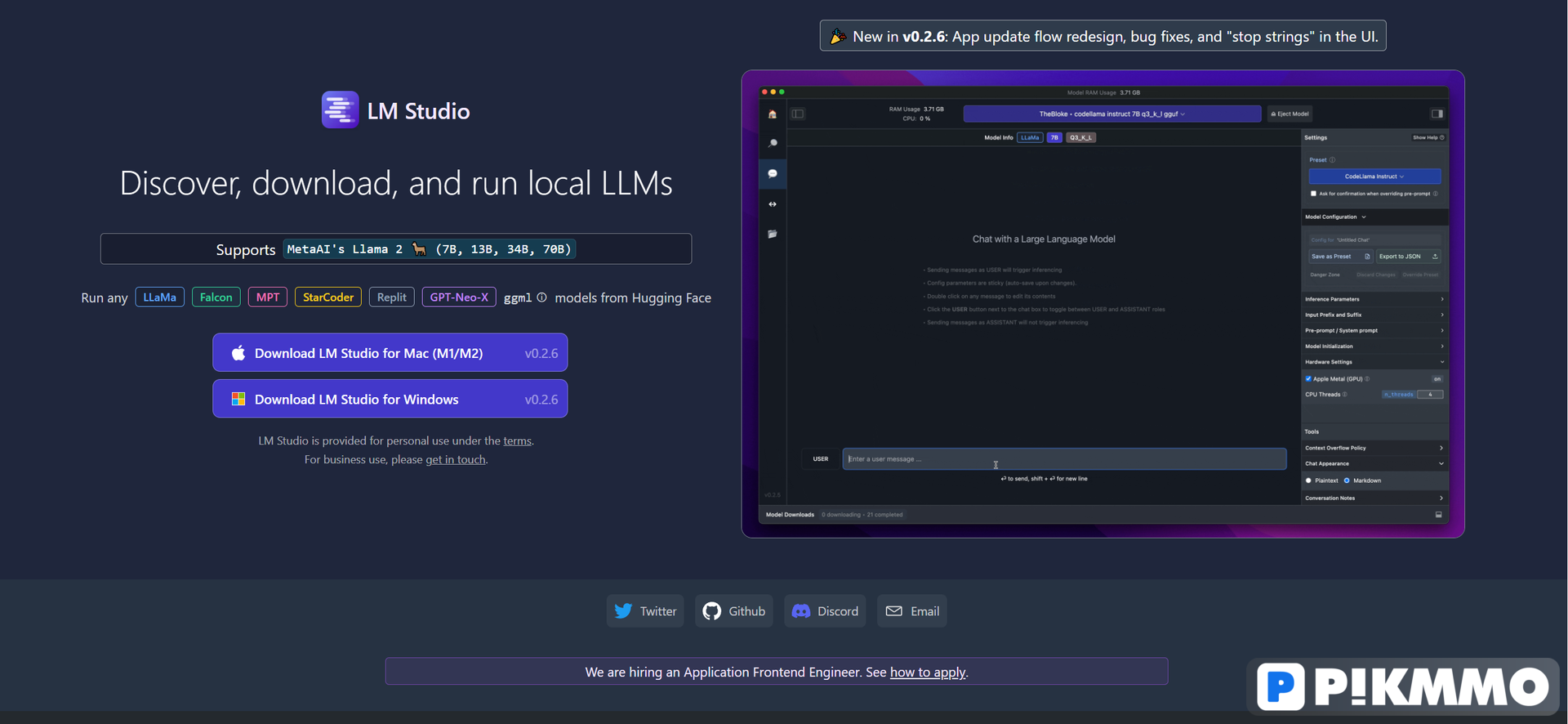Click the 7B model size tag
The width and height of the screenshot is (1568, 724).
click(x=1054, y=137)
